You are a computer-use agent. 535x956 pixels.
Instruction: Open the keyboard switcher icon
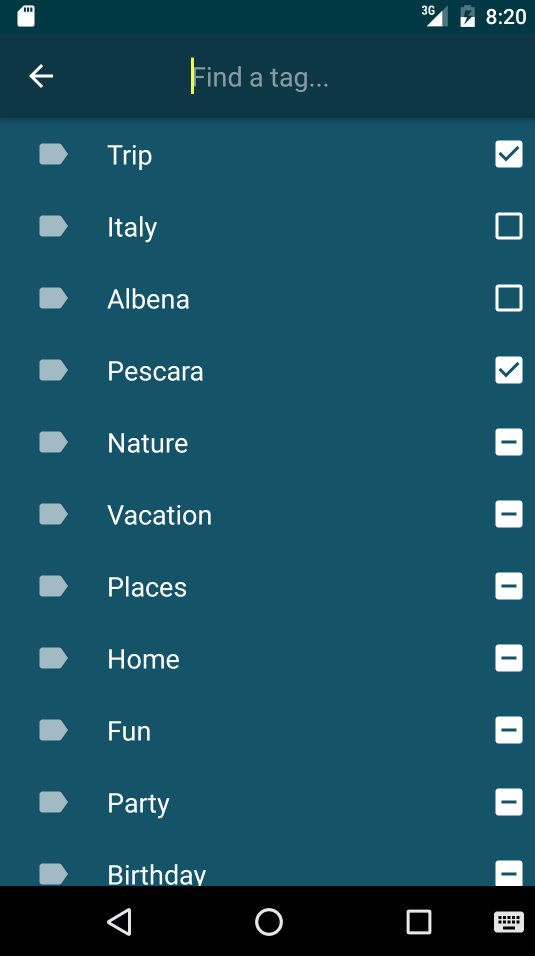pyautogui.click(x=509, y=922)
